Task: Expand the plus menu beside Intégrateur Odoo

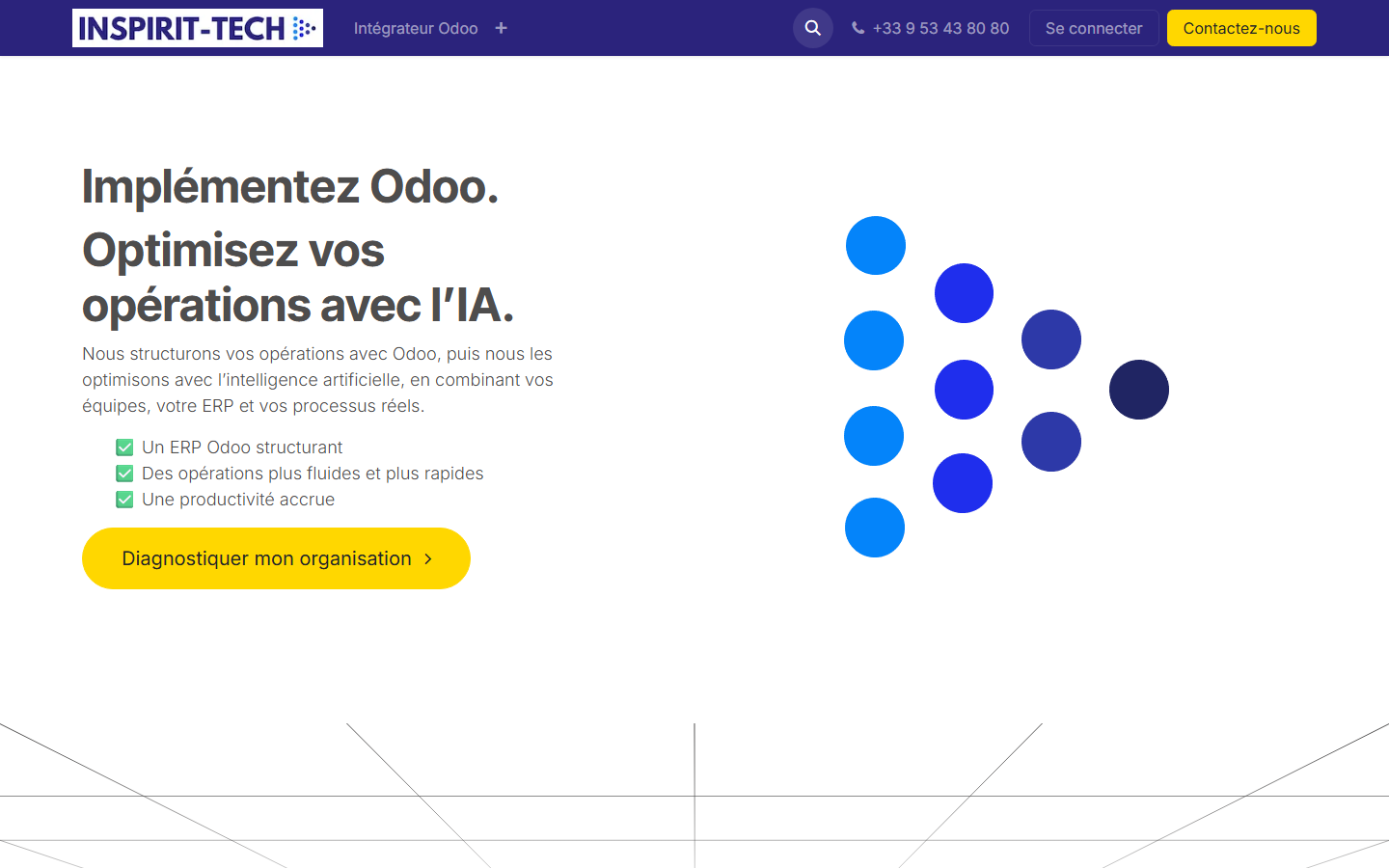Action: click(x=501, y=28)
